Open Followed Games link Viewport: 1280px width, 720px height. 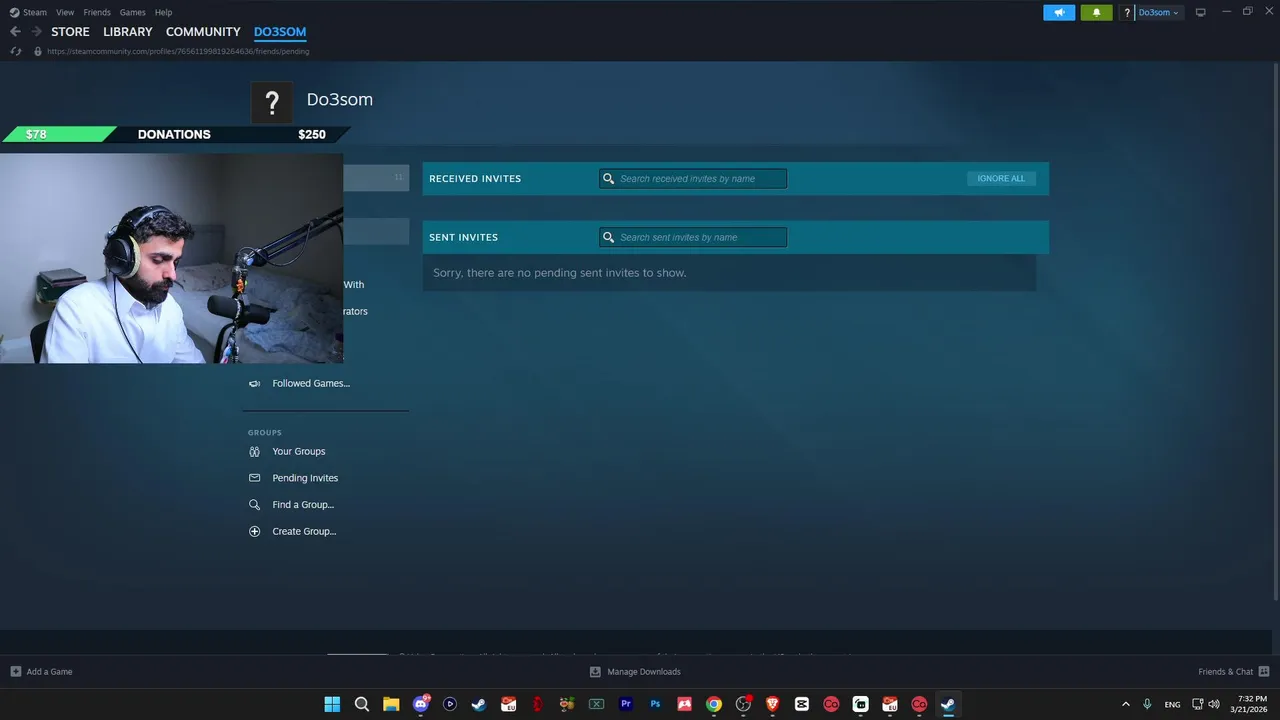point(311,383)
